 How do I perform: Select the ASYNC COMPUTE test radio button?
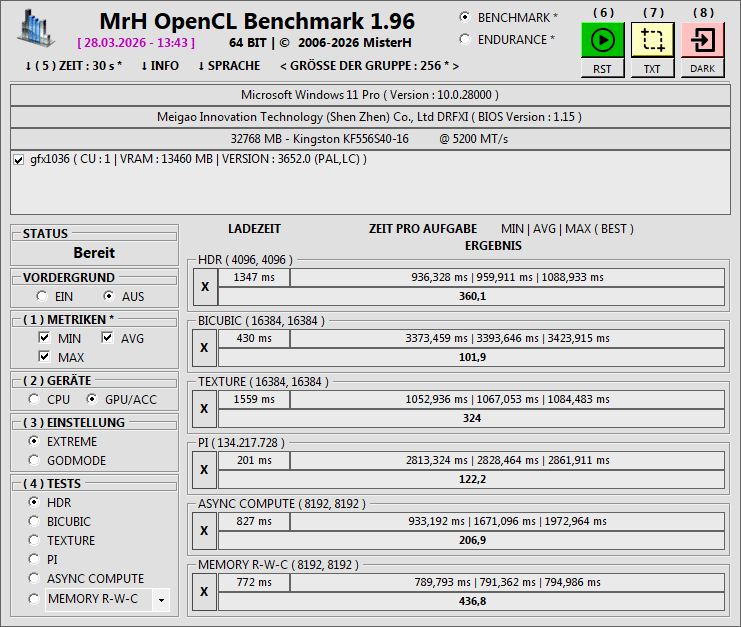[34, 578]
